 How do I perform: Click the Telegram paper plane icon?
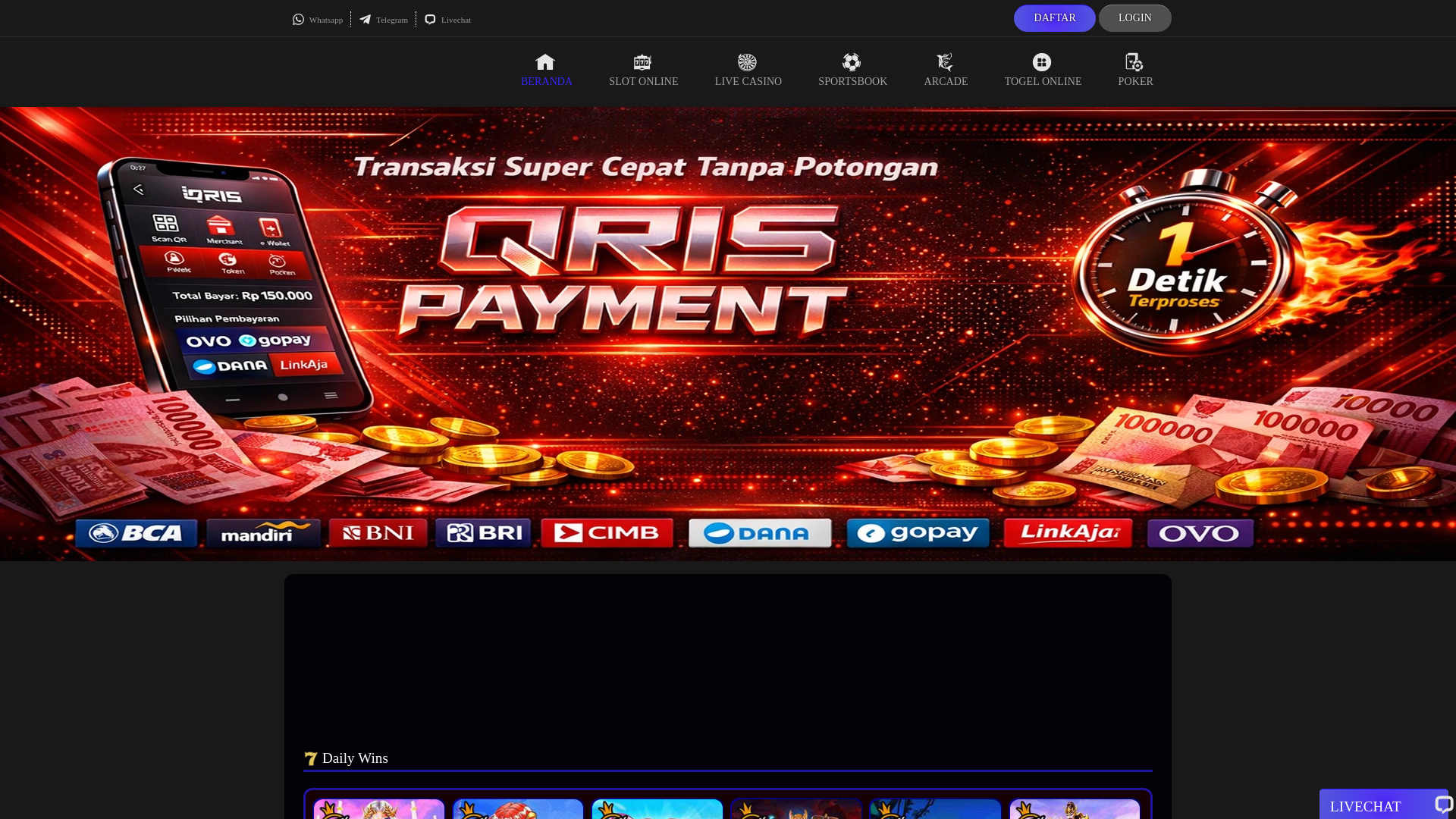tap(366, 20)
